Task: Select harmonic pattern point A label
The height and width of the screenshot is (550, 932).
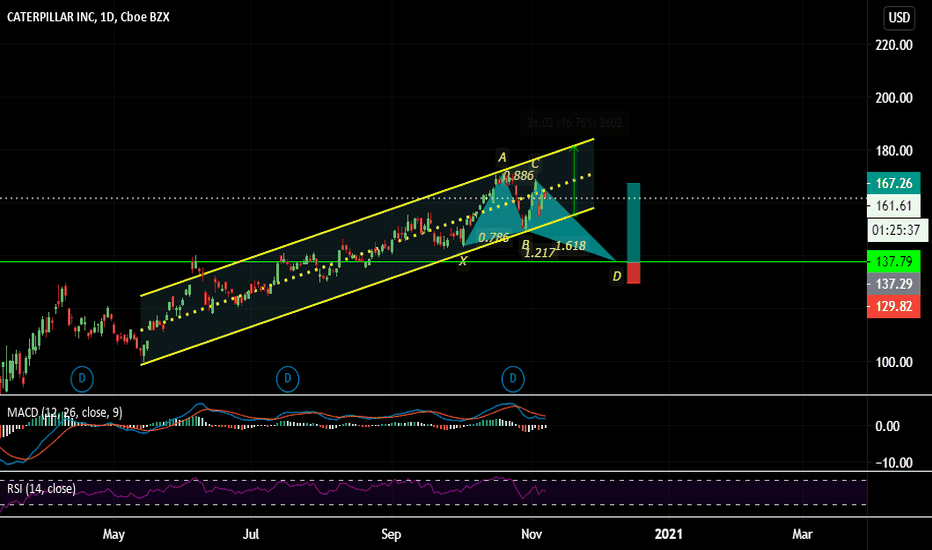Action: tap(502, 158)
